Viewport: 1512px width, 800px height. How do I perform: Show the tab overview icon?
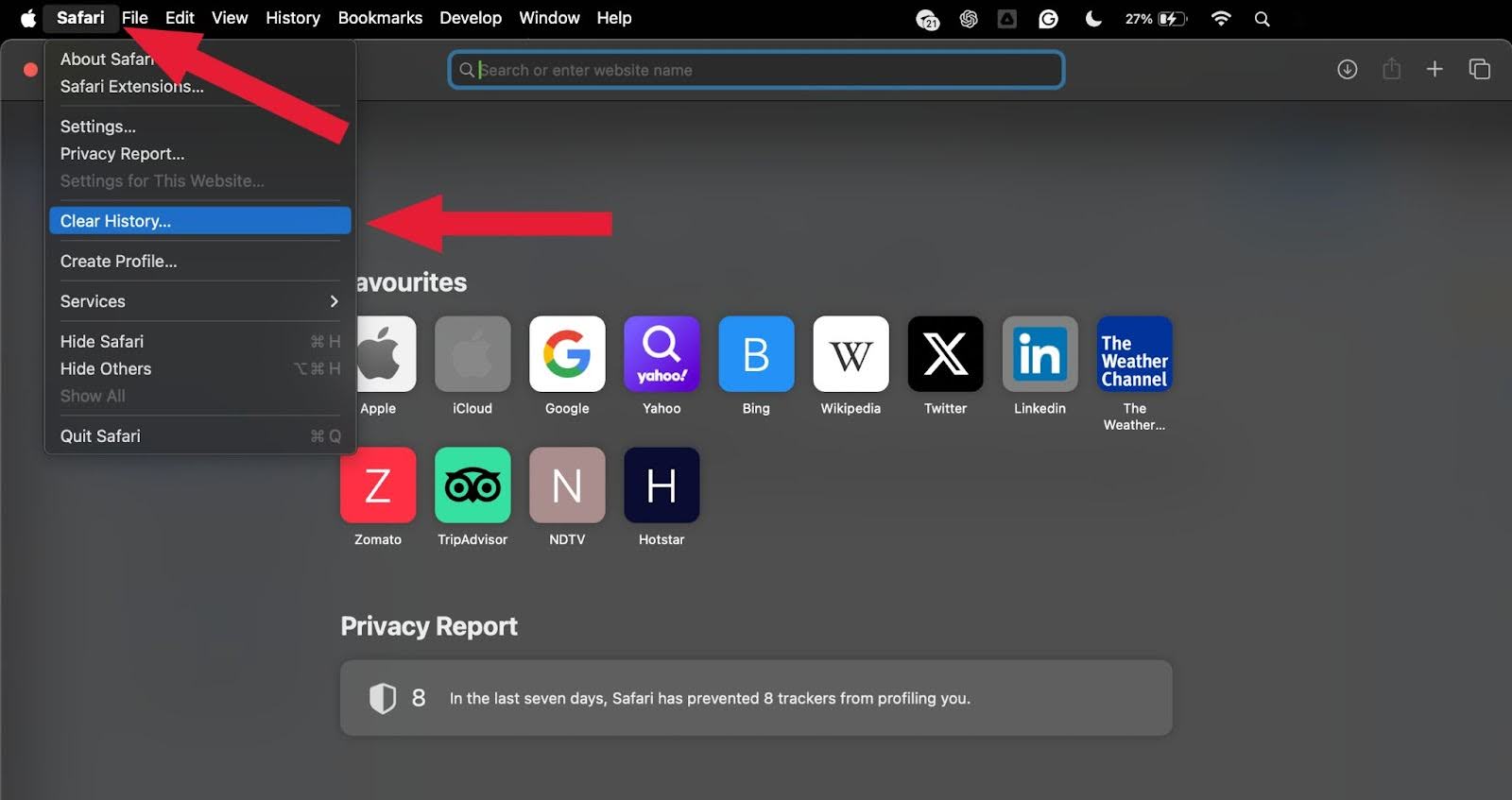pos(1479,69)
